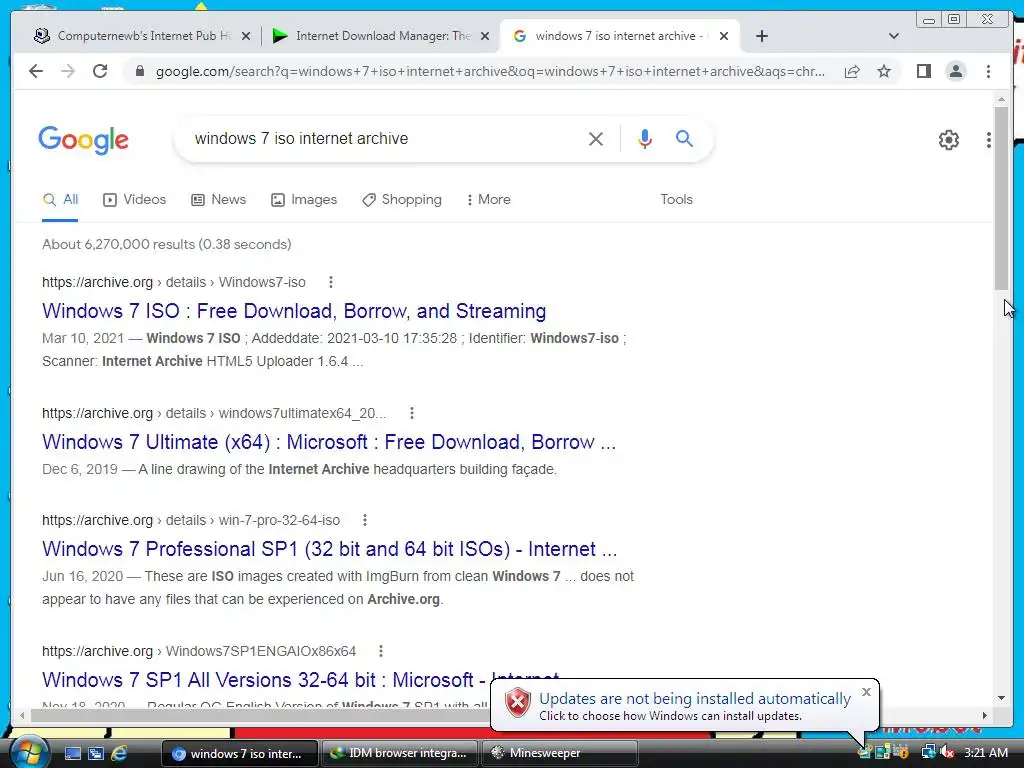Open a new tab with plus button
Image resolution: width=1024 pixels, height=768 pixels.
(x=761, y=36)
